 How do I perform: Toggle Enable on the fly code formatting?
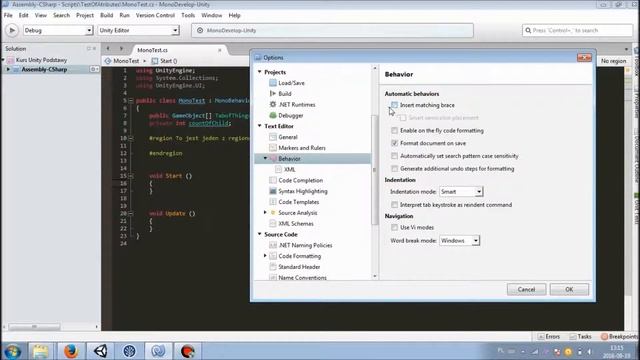[x=394, y=131]
